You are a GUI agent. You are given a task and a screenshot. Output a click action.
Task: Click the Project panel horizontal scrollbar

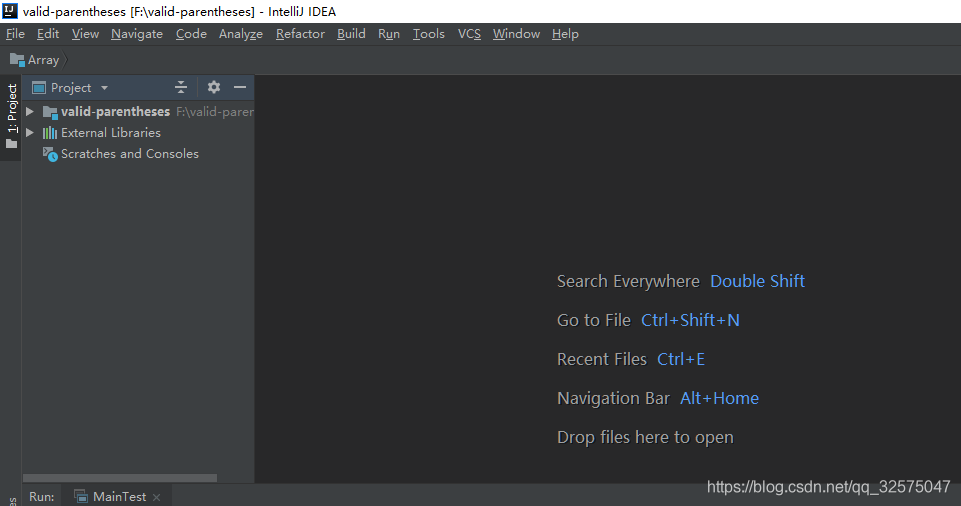120,478
